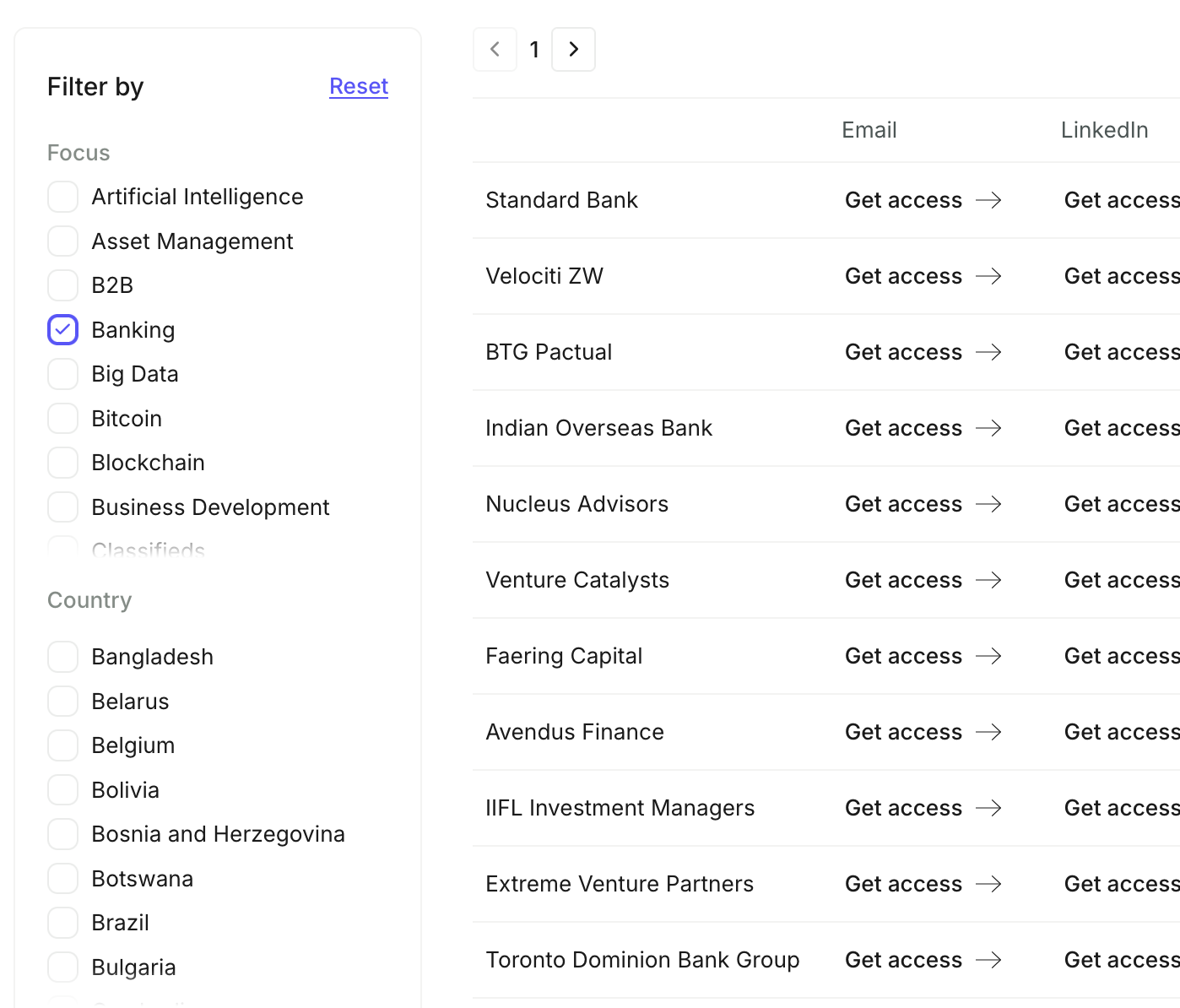
Task: Click the Avendus Finance investor name
Action: coord(575,732)
